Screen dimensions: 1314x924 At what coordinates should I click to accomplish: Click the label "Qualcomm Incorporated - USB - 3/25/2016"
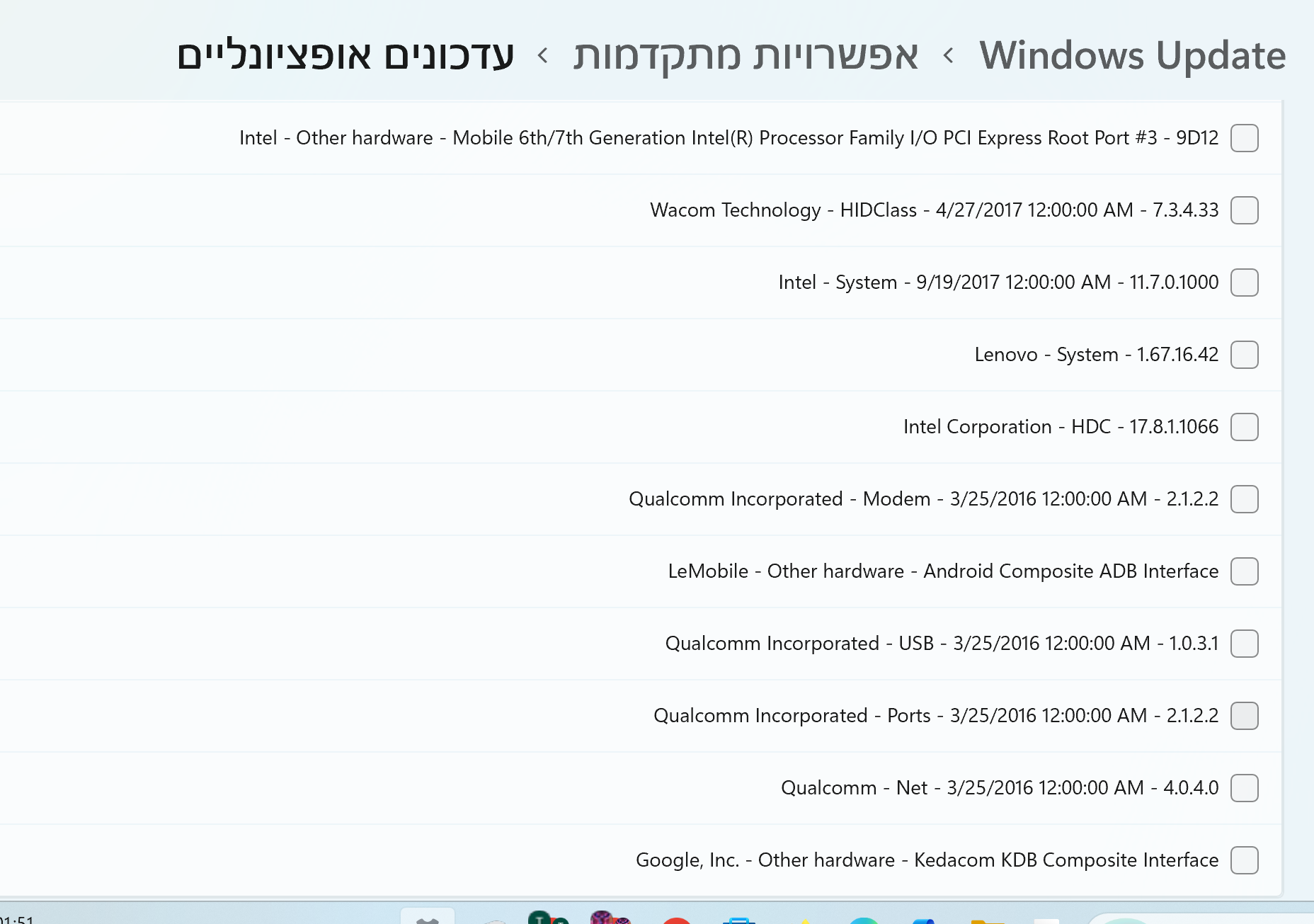click(852, 643)
